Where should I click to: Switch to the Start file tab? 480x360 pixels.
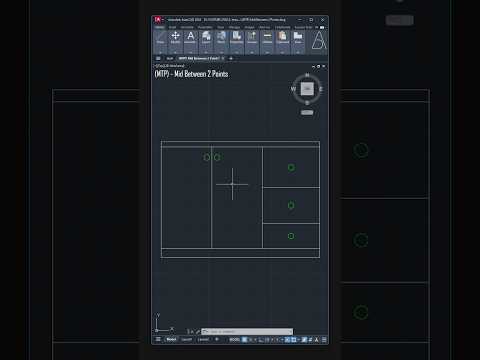point(170,58)
